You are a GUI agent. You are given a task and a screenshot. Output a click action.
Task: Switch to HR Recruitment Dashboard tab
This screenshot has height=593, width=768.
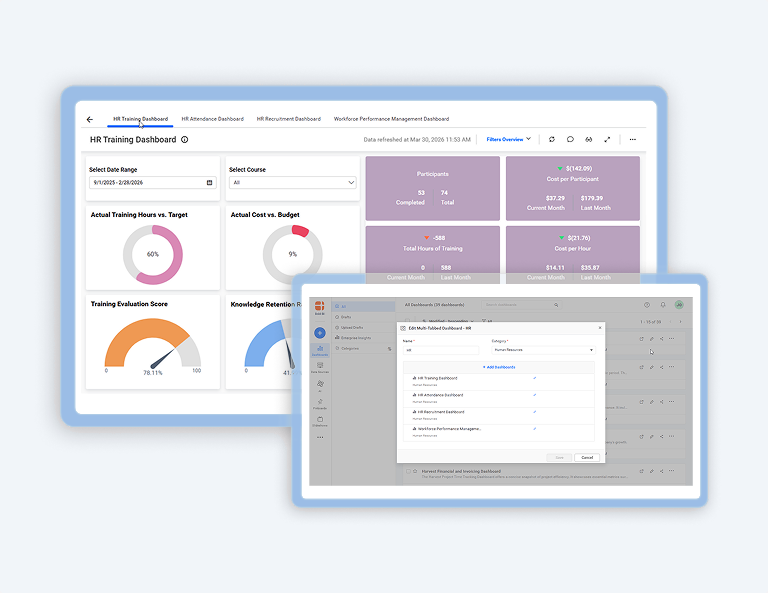pyautogui.click(x=288, y=119)
